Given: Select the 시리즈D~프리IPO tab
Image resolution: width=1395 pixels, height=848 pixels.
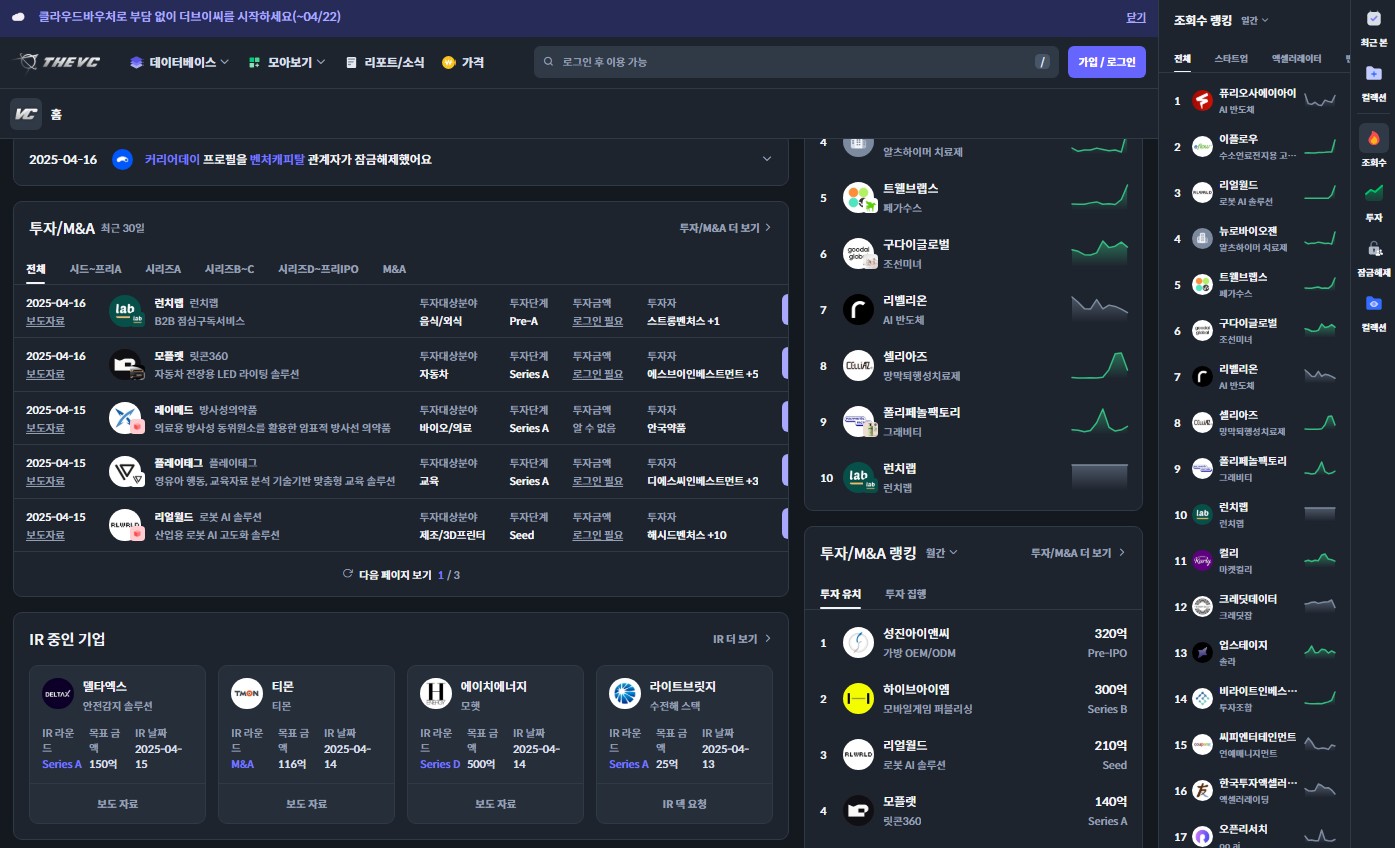Looking at the screenshot, I should pos(318,269).
